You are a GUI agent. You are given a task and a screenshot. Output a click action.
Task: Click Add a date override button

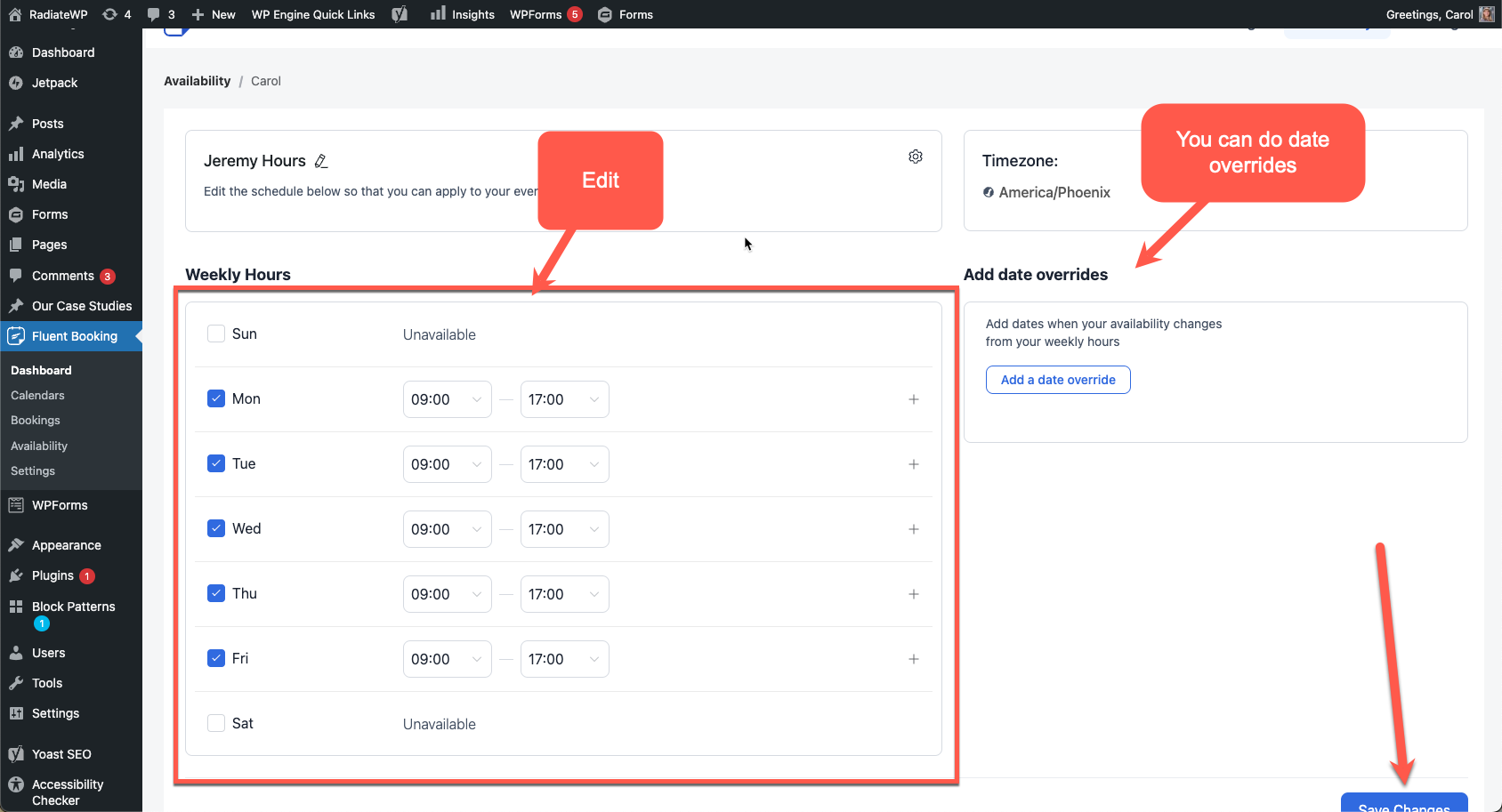tap(1058, 380)
